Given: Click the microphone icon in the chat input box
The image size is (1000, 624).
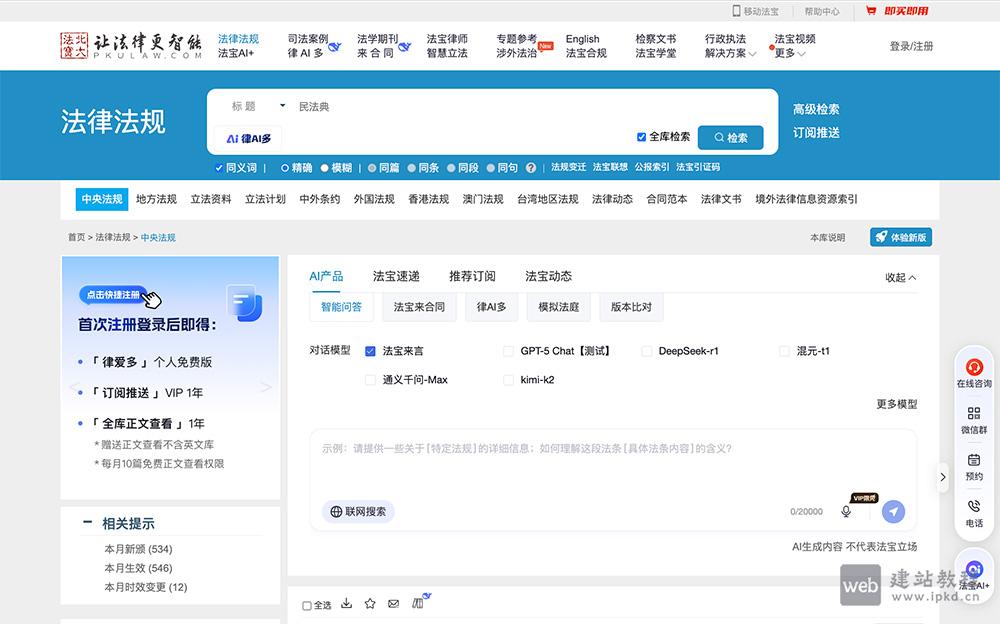Looking at the screenshot, I should tap(848, 511).
